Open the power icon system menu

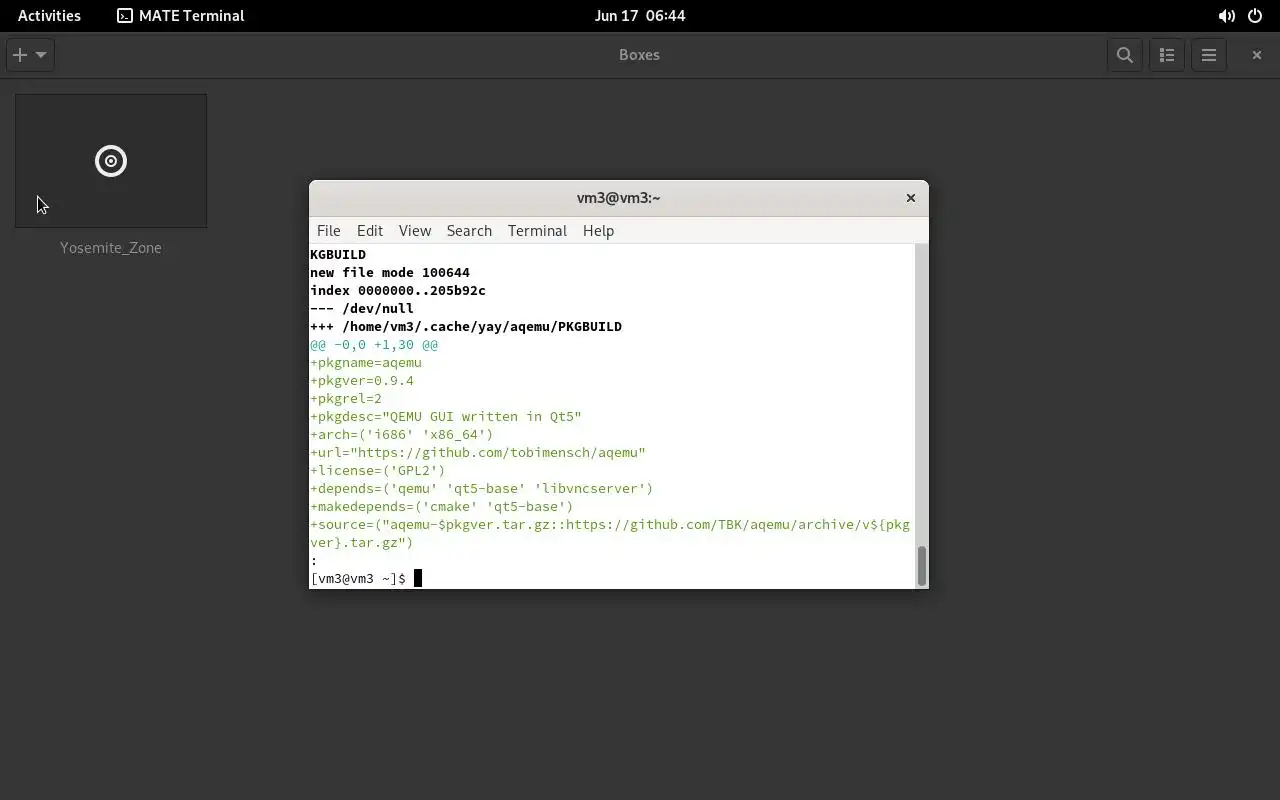pos(1255,16)
